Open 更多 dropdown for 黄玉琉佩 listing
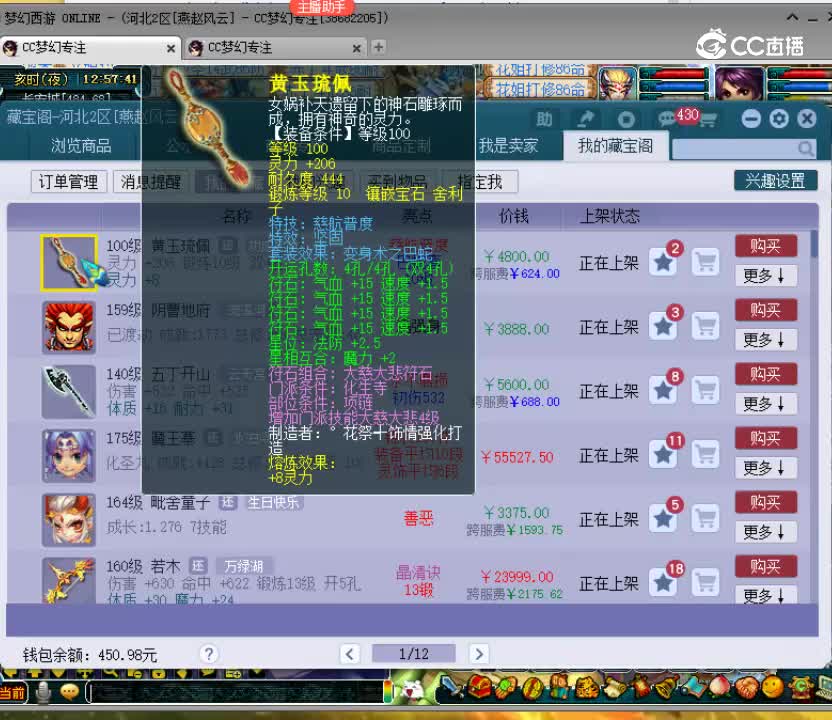Image resolution: width=832 pixels, height=720 pixels. coord(766,275)
